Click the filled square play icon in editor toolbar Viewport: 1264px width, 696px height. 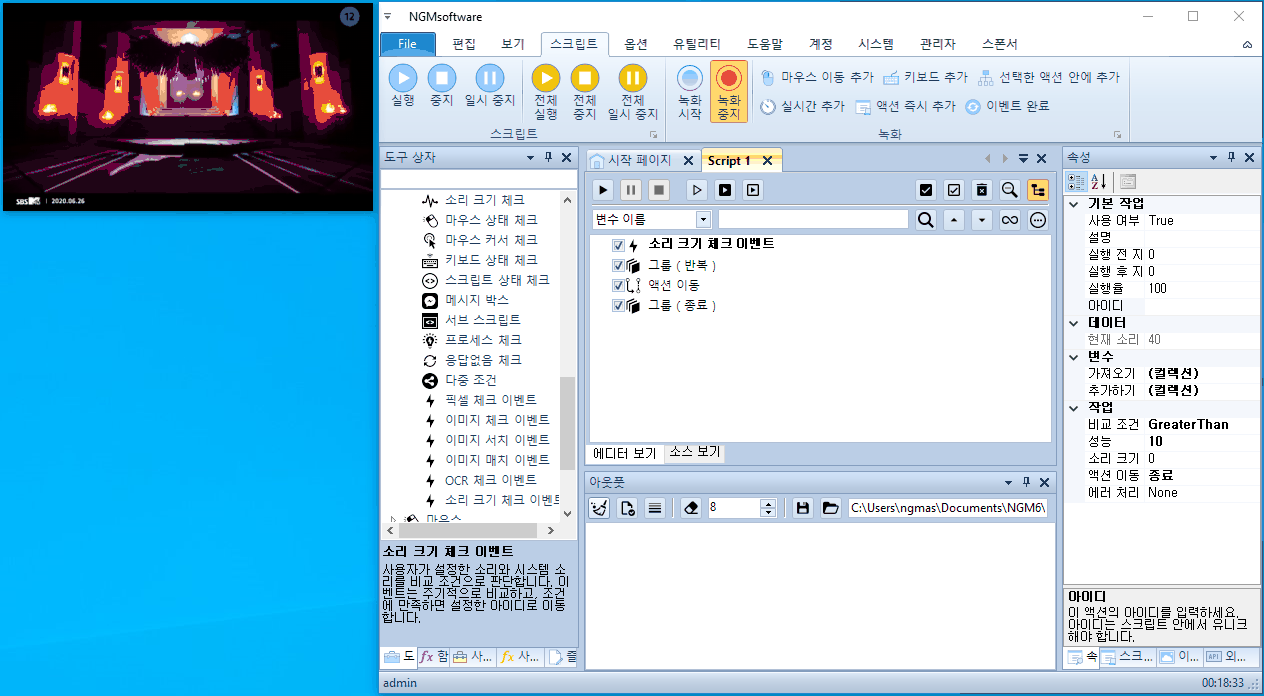[x=725, y=190]
